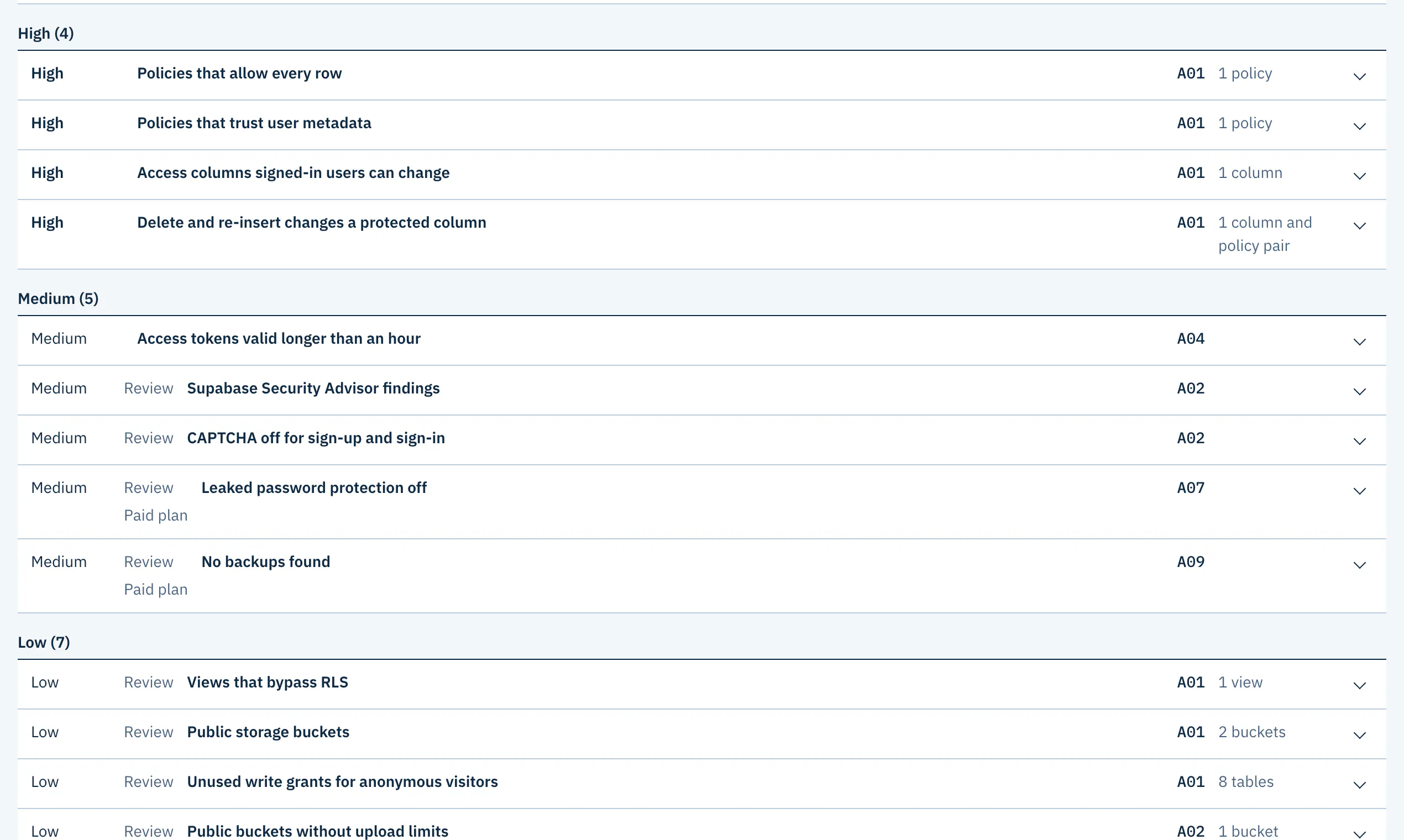Expand 'Public storage buckets' chevron
The height and width of the screenshot is (840, 1404).
(1359, 736)
